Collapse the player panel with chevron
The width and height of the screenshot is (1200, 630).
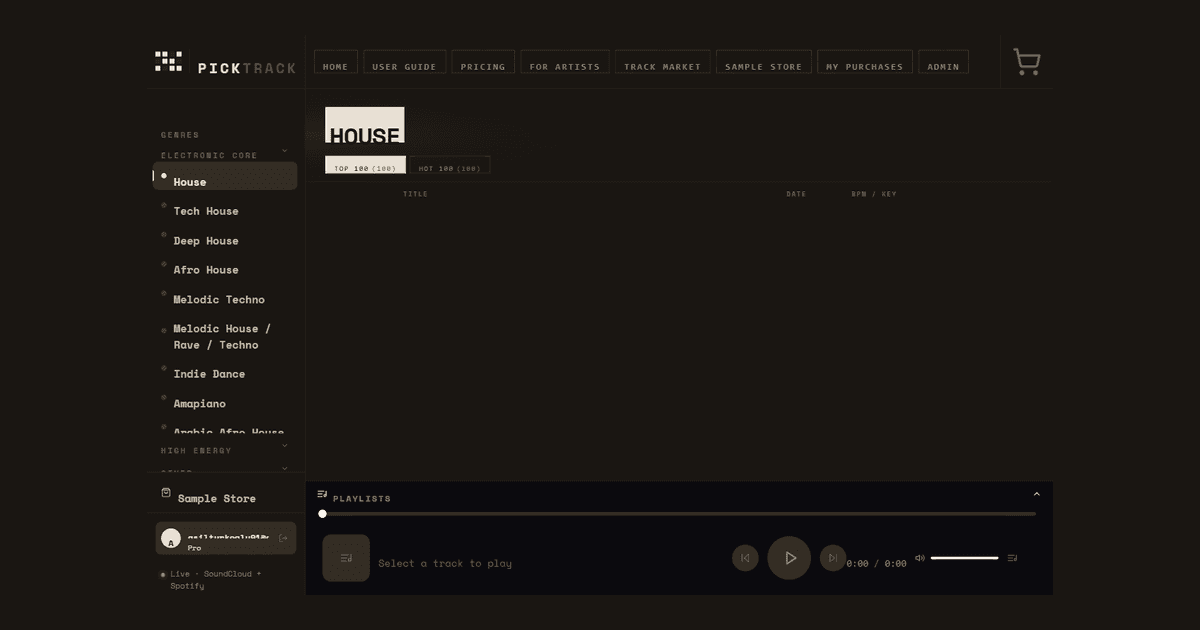(1036, 494)
